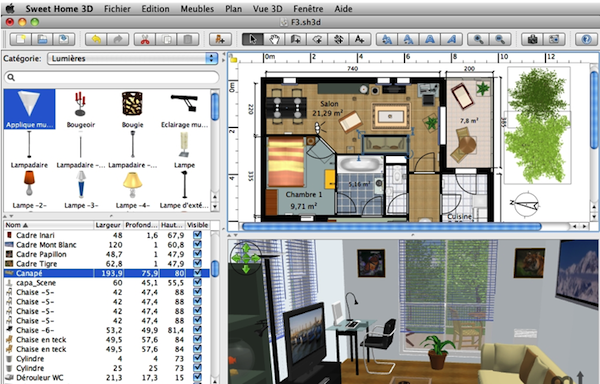Select the Cadre Tigre row
600x384 pixels.
pos(106,264)
